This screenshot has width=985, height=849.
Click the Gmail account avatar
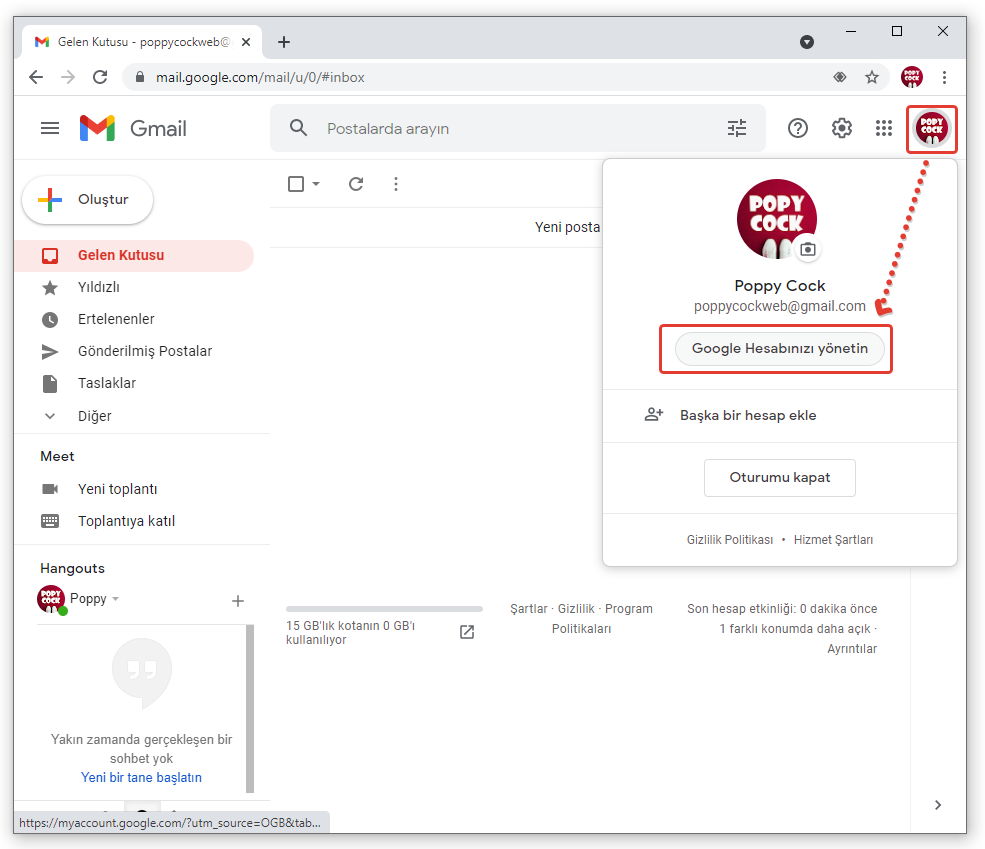932,128
